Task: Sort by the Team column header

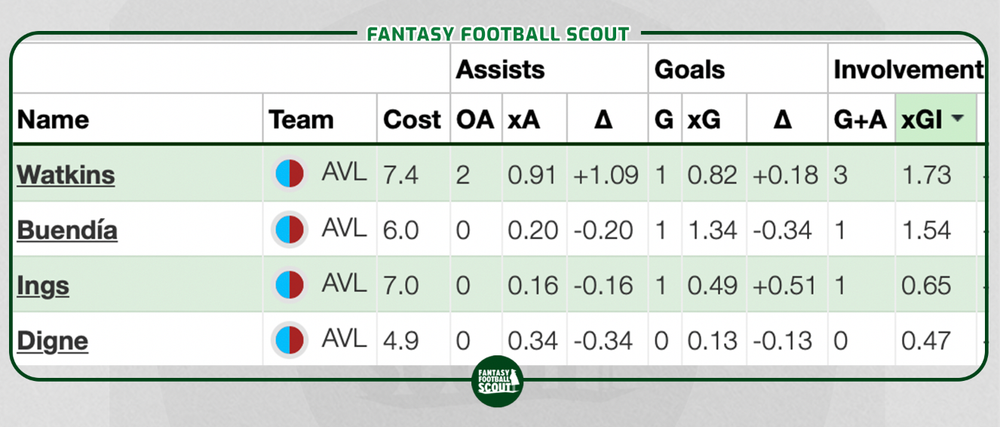Action: [x=300, y=120]
